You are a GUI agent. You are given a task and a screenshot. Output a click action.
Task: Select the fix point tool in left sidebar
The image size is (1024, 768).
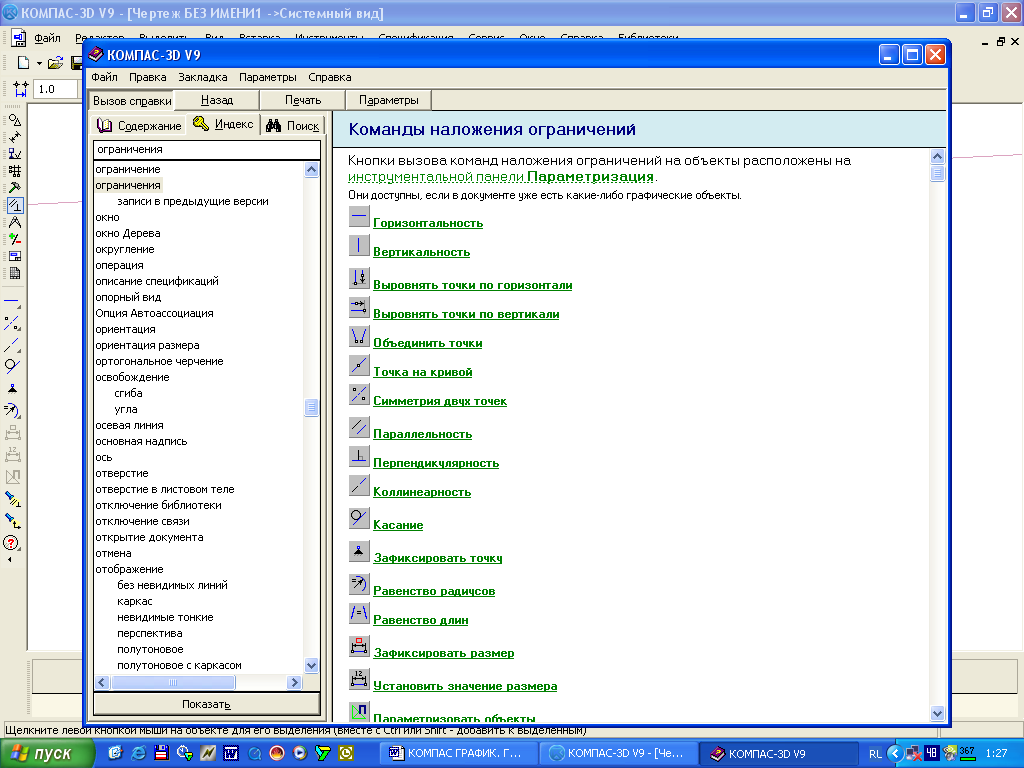click(x=12, y=389)
